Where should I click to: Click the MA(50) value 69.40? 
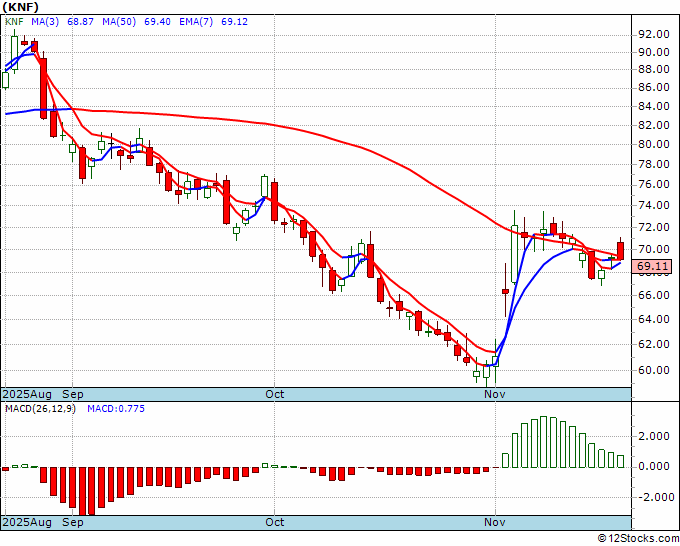[157, 21]
